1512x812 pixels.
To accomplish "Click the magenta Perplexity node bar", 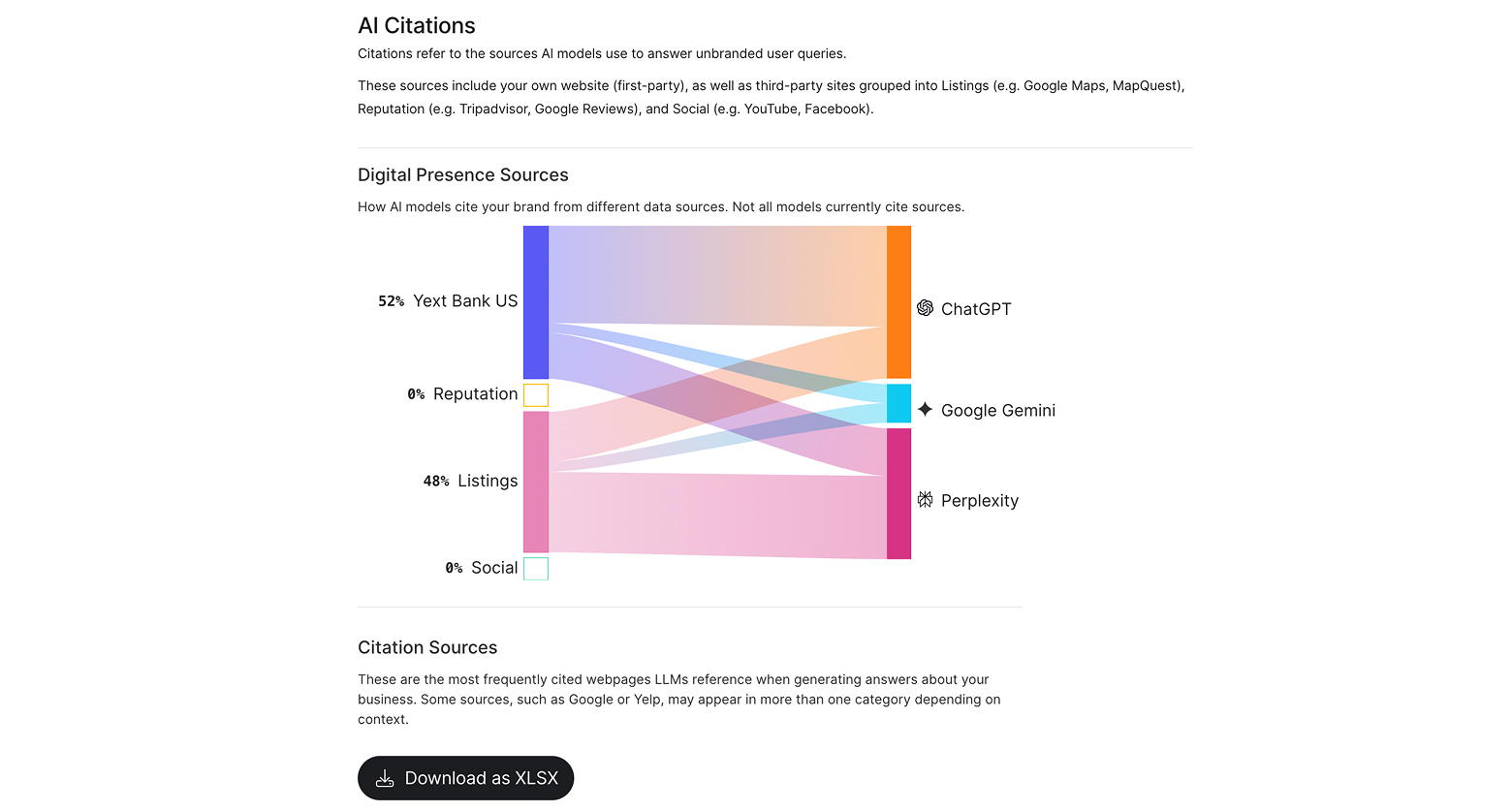I will (x=898, y=493).
